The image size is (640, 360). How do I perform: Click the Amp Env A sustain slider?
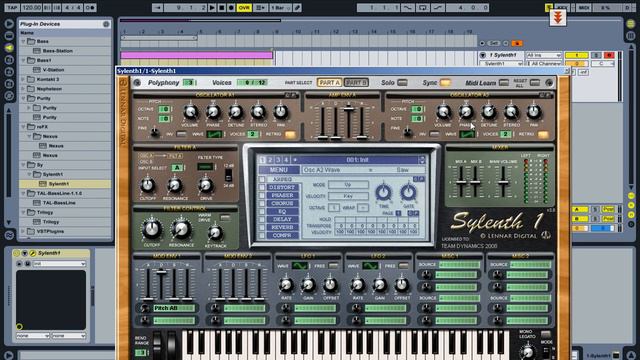[x=349, y=109]
